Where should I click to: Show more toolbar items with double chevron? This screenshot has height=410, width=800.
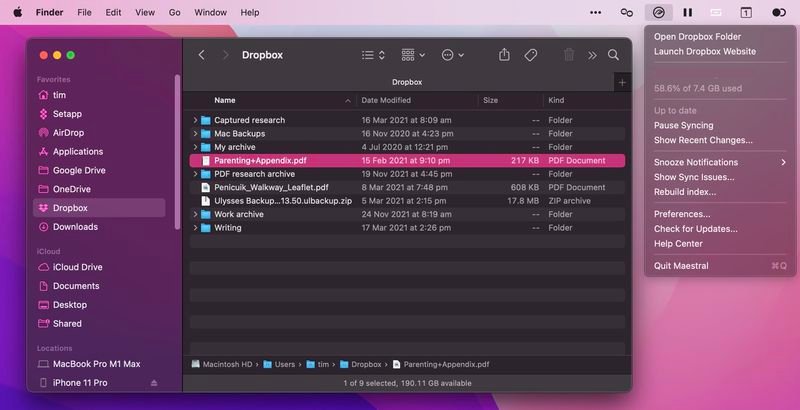coord(592,55)
